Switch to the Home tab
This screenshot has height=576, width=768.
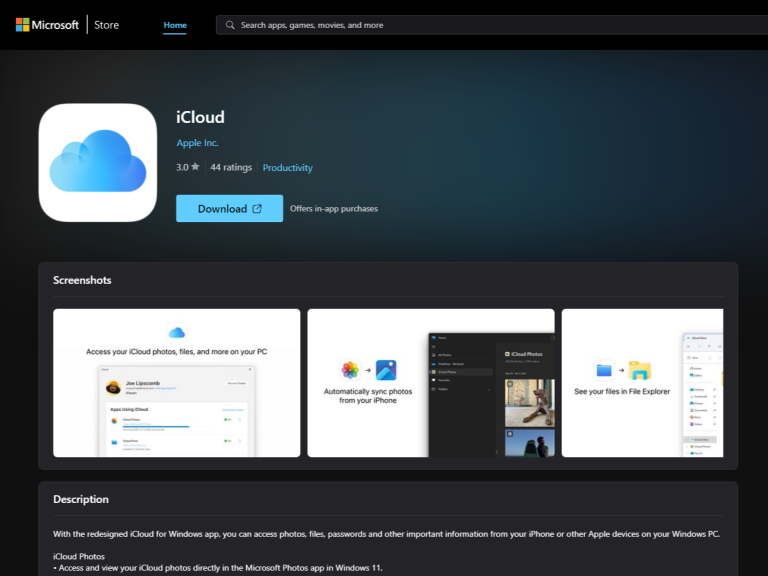coord(175,25)
